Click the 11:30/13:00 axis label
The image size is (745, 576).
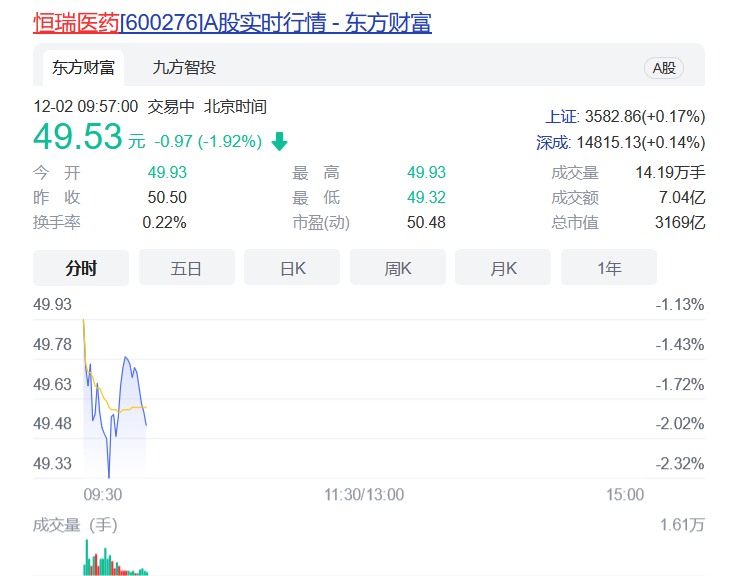click(x=364, y=494)
